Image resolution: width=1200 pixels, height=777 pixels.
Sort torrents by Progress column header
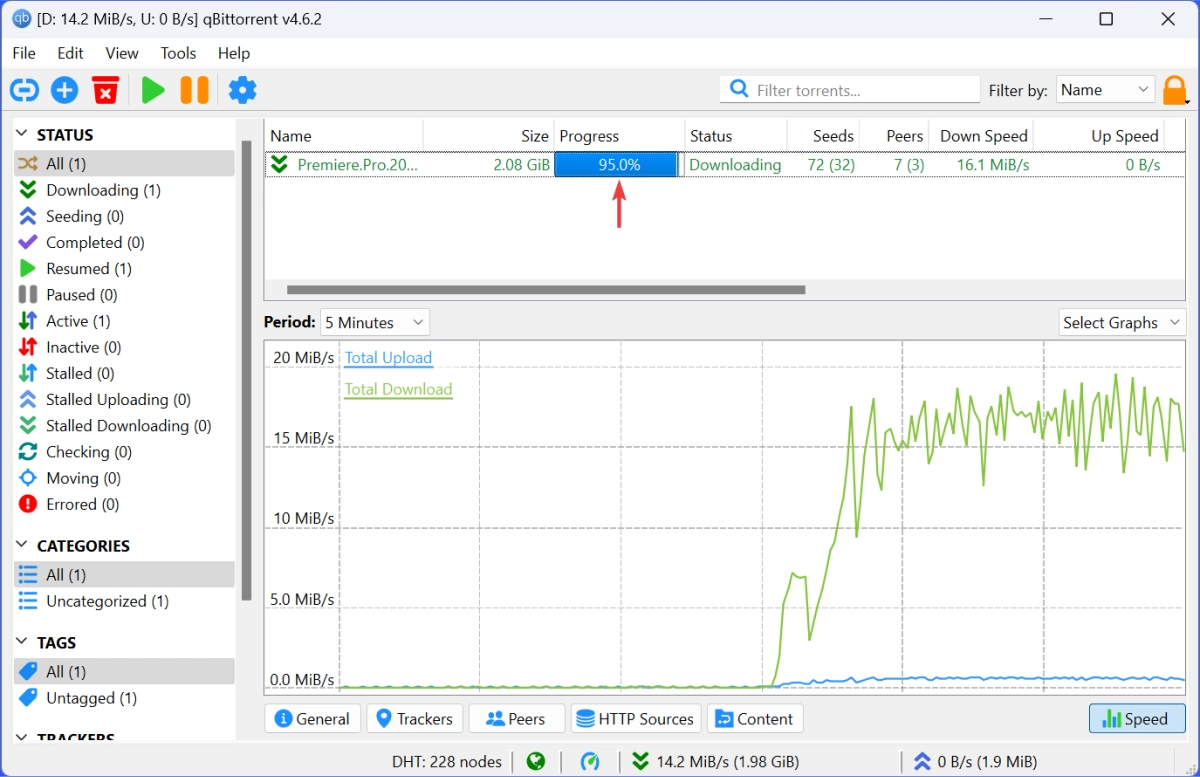(620, 136)
